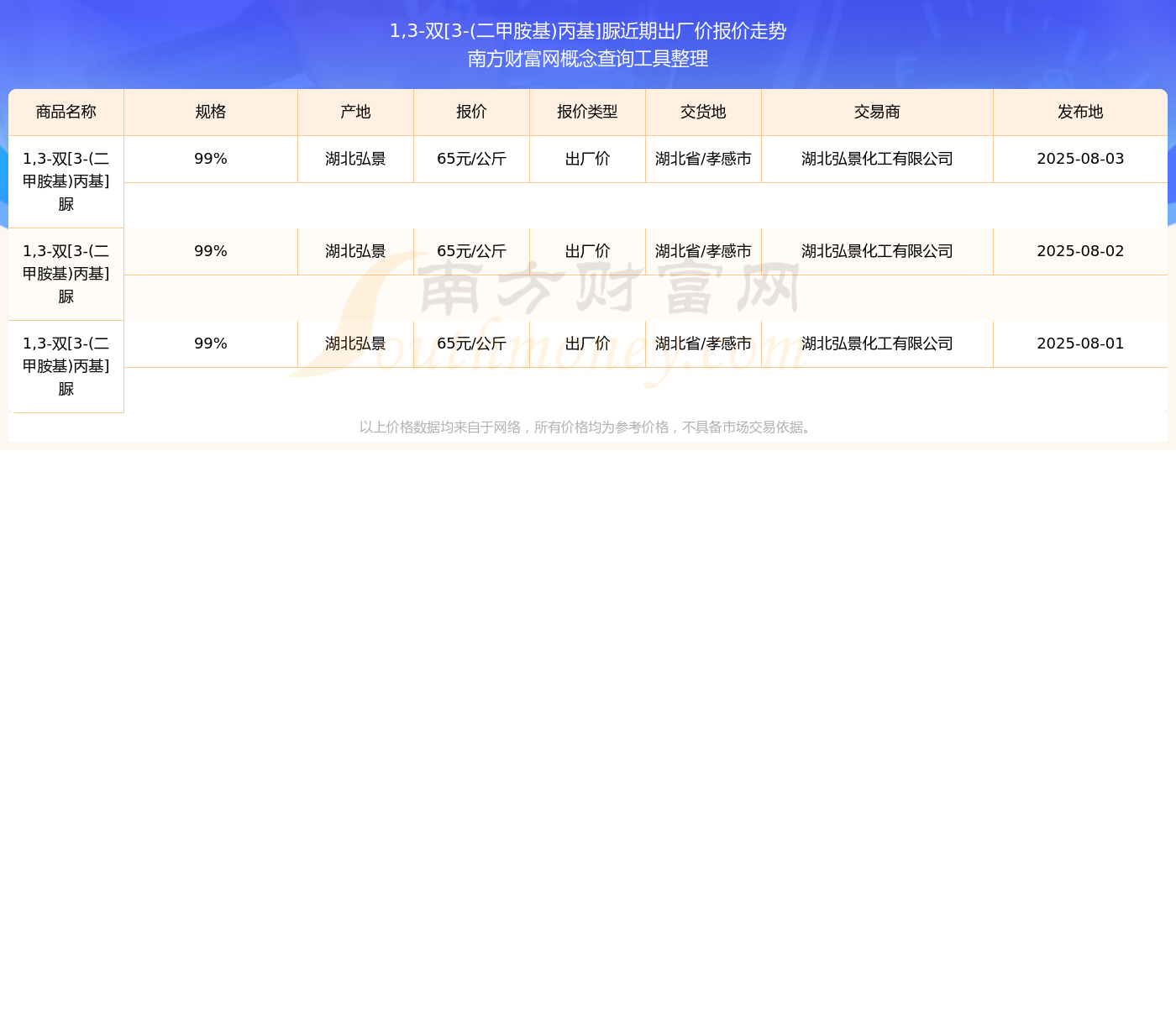Click 湖北省/孝感市 in the 2025-08-02 row
The image size is (1176, 1012).
coord(703,251)
